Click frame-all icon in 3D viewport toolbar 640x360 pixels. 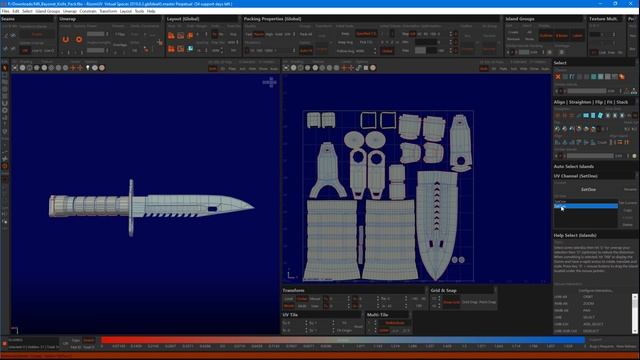pos(15,68)
